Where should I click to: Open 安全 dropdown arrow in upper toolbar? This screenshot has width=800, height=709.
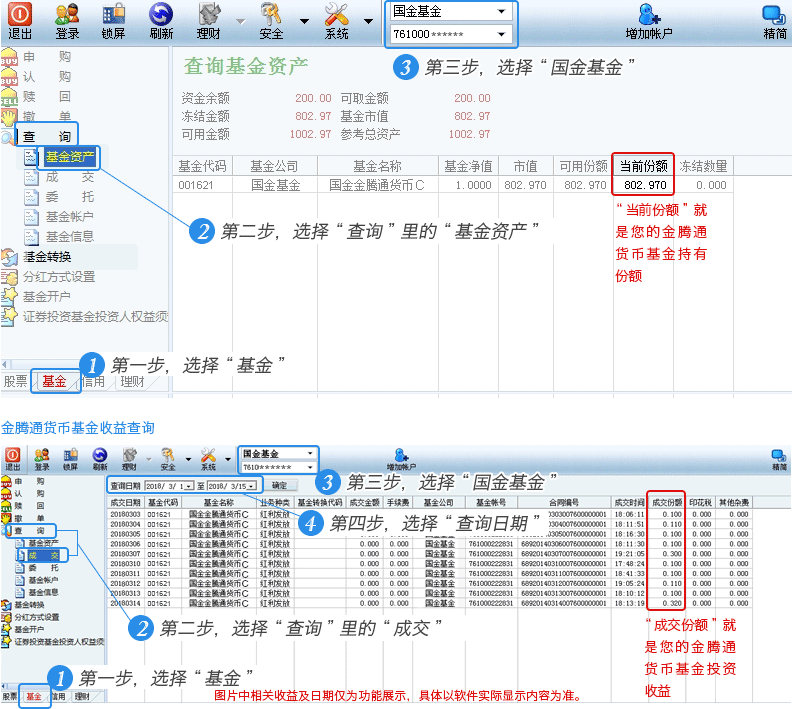(304, 21)
